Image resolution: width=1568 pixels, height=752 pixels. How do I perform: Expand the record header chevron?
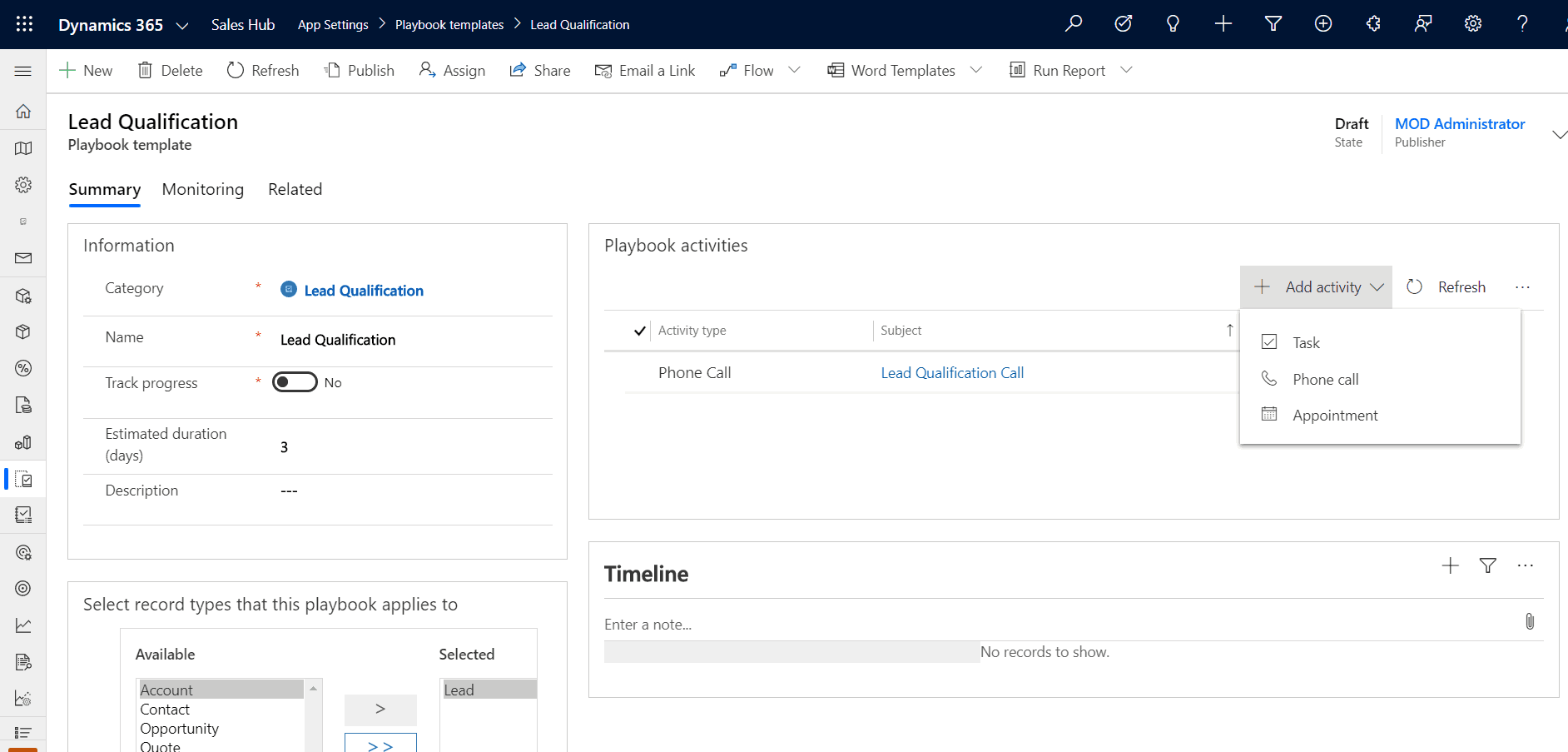pyautogui.click(x=1559, y=134)
